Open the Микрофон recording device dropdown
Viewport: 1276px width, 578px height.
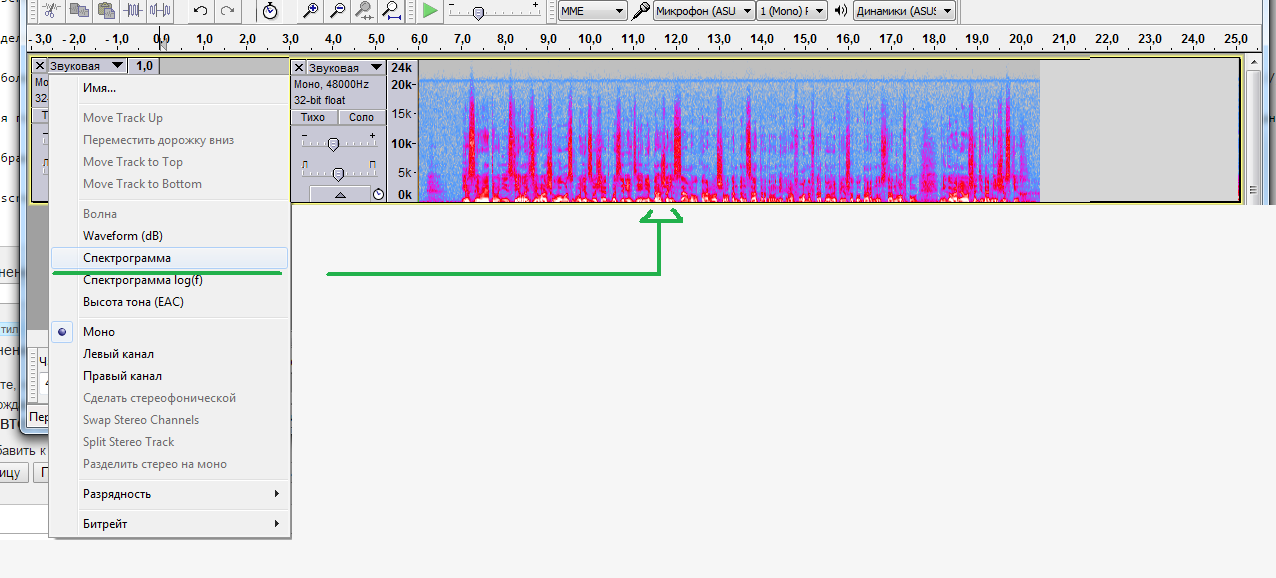[x=704, y=11]
